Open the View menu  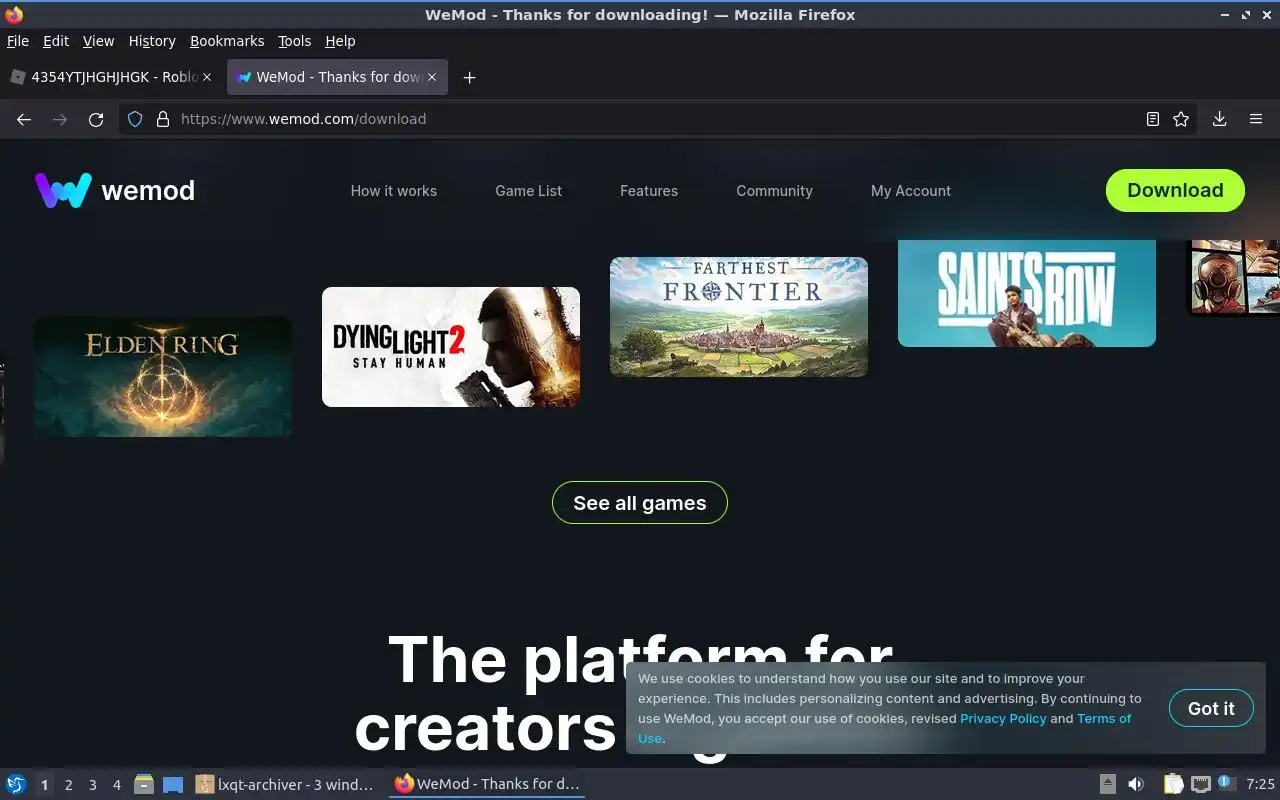(98, 41)
